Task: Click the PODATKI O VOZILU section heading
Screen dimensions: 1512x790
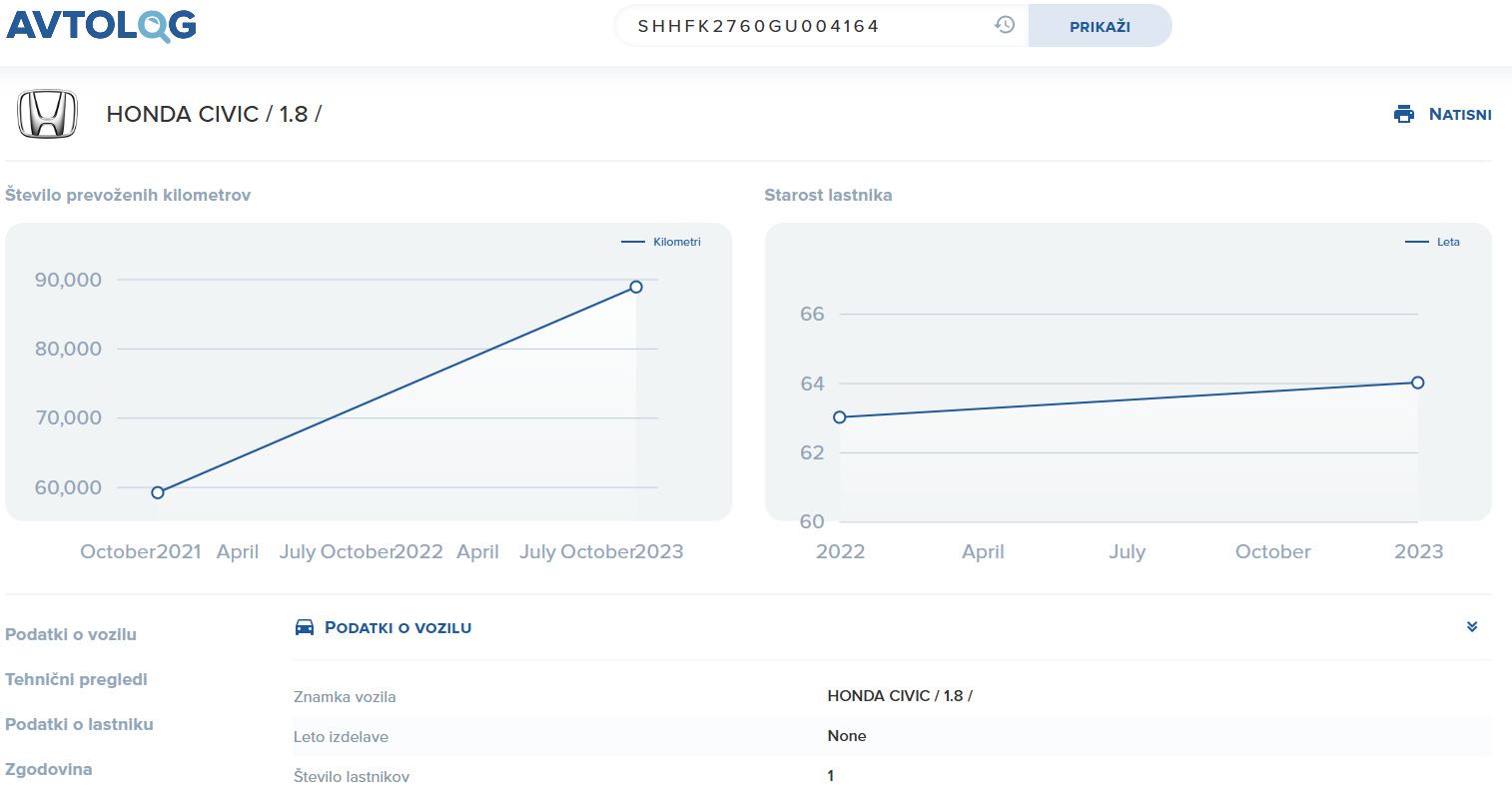Action: pyautogui.click(x=397, y=627)
